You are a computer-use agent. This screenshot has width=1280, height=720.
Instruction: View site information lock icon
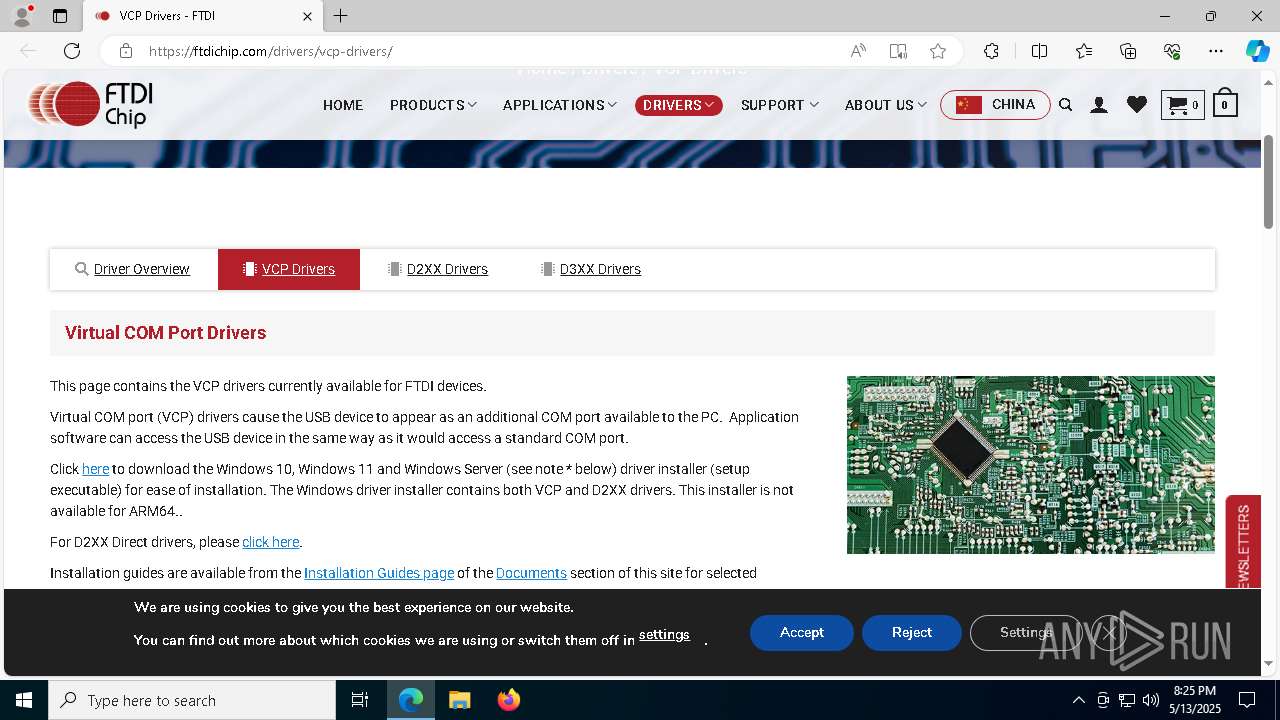point(125,51)
